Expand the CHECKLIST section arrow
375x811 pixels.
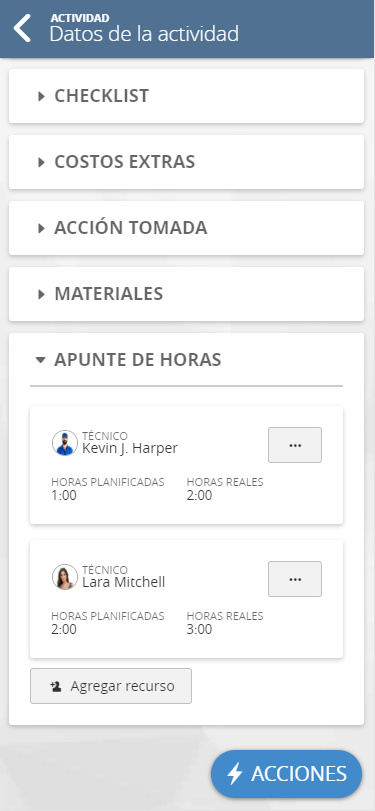41,96
